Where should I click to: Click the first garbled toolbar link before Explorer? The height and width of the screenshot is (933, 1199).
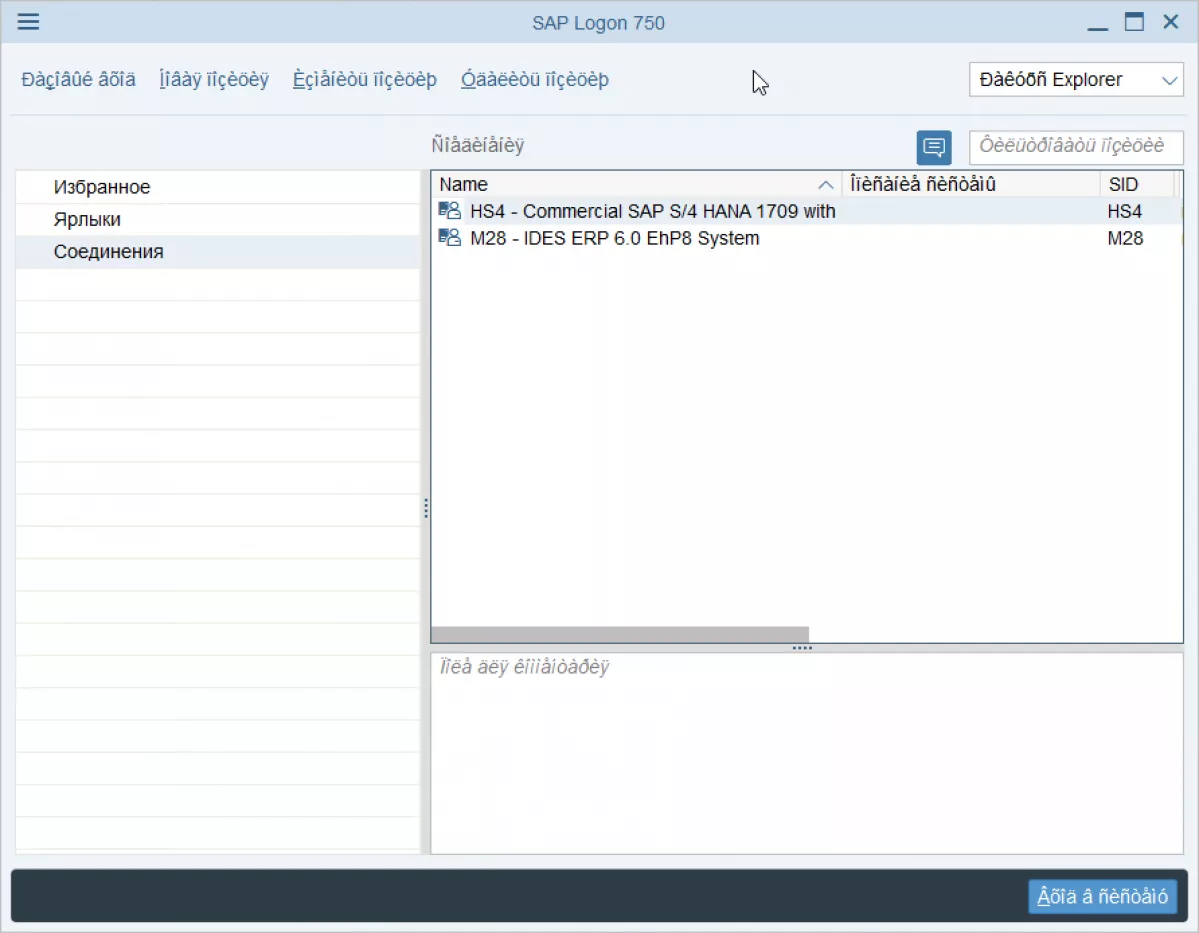click(x=78, y=80)
